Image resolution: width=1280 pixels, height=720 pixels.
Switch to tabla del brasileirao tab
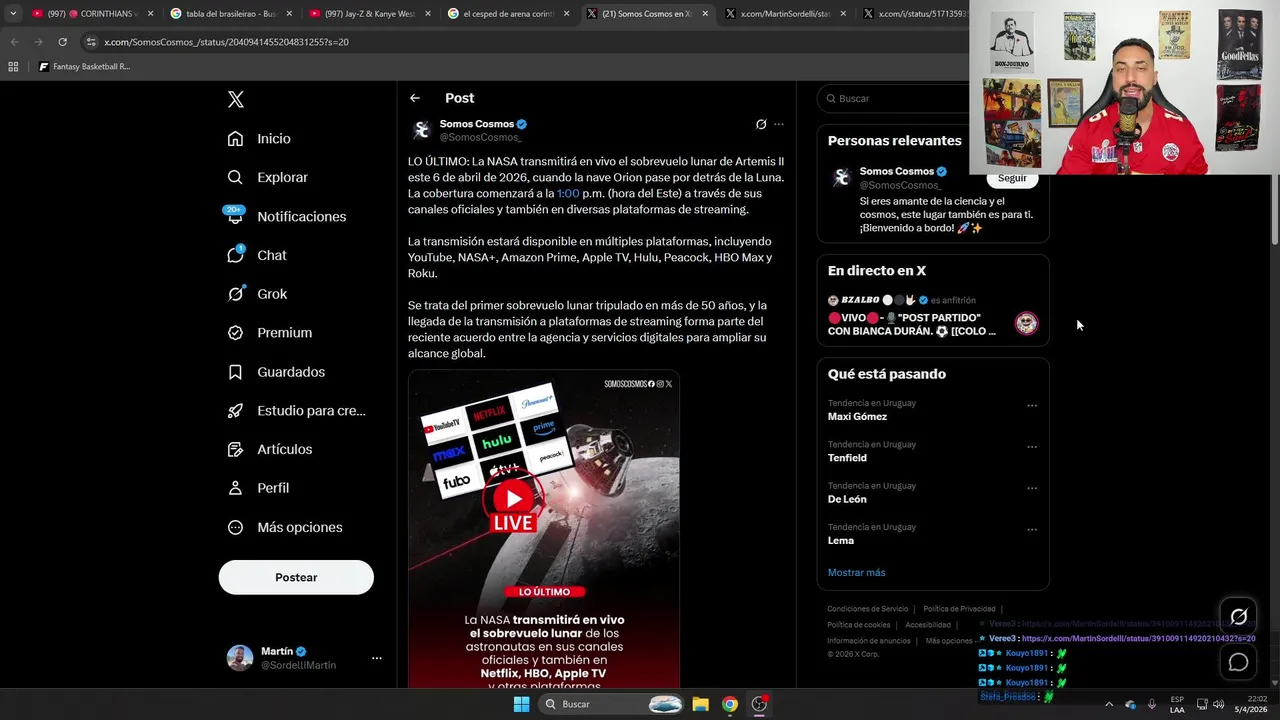point(231,14)
